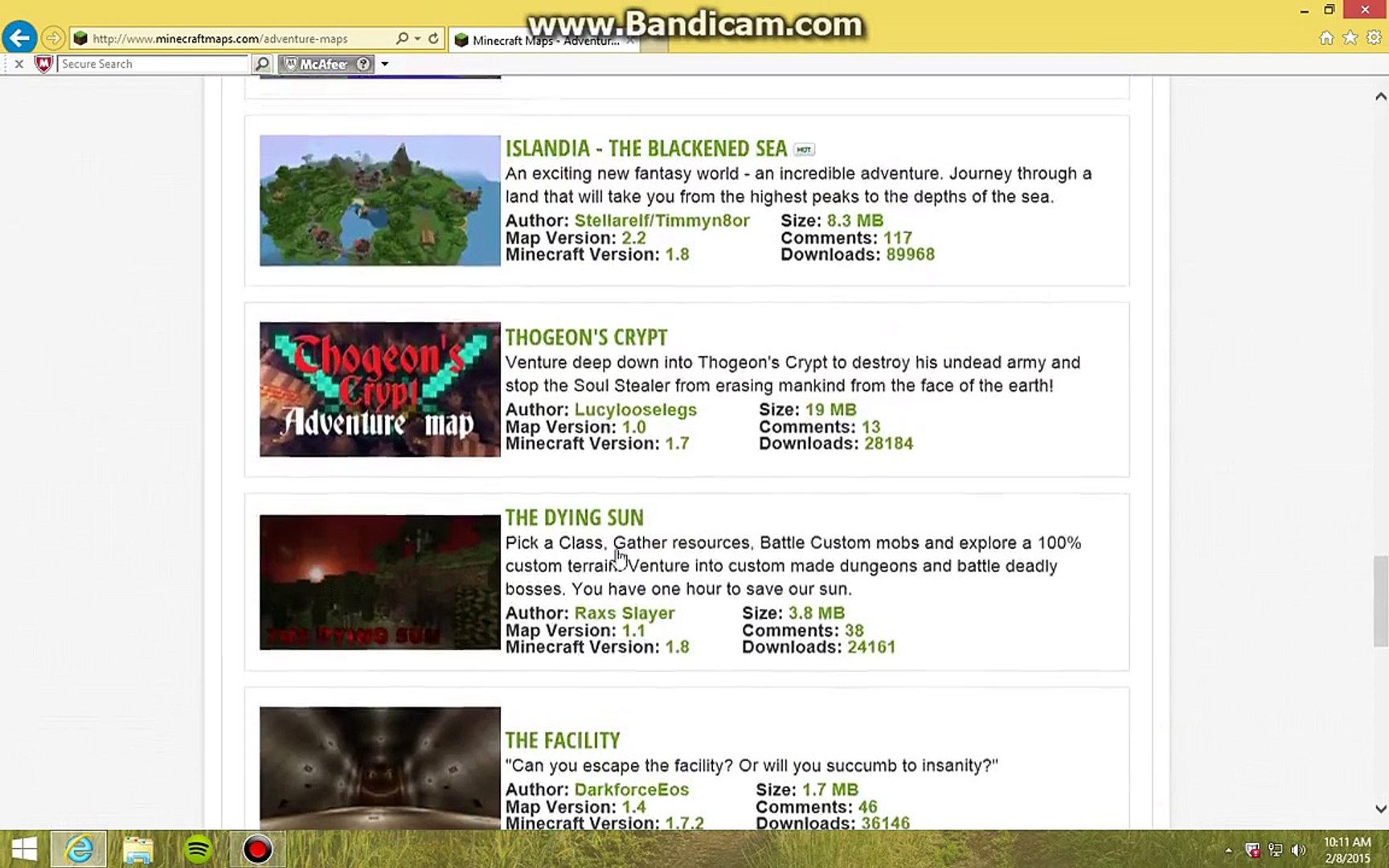Refresh the page with the reload icon

coord(433,38)
